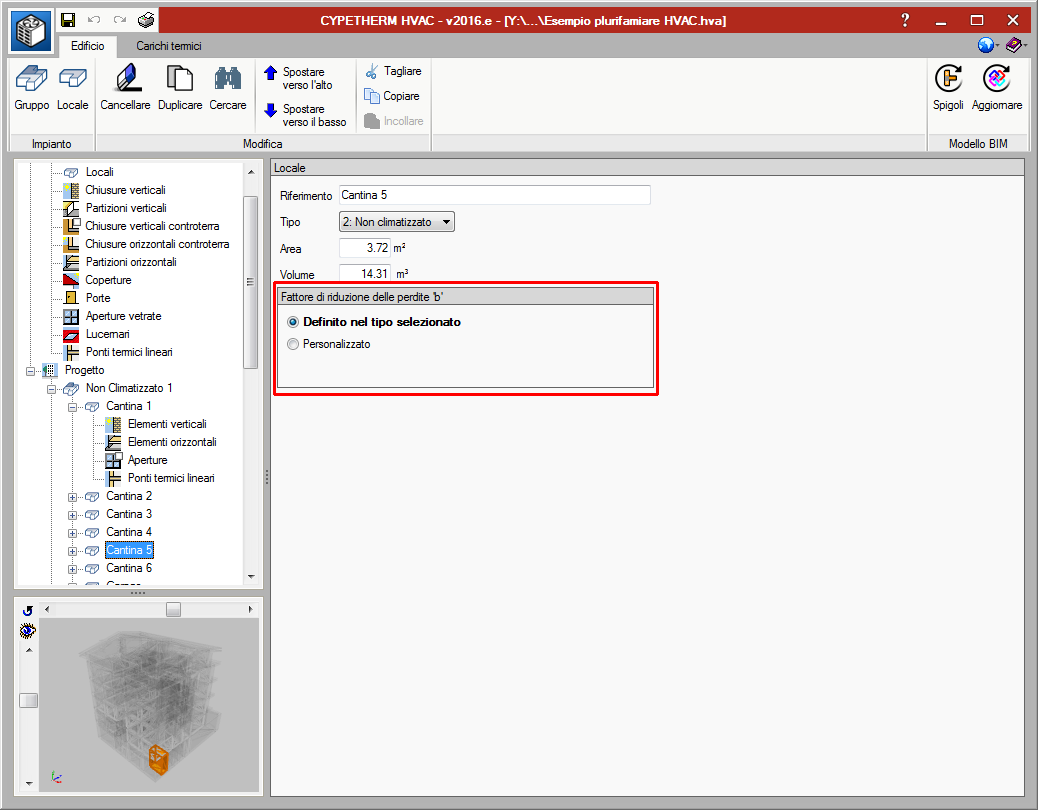Reset the 3D view rotation icon
Image resolution: width=1038 pixels, height=810 pixels.
[28, 611]
